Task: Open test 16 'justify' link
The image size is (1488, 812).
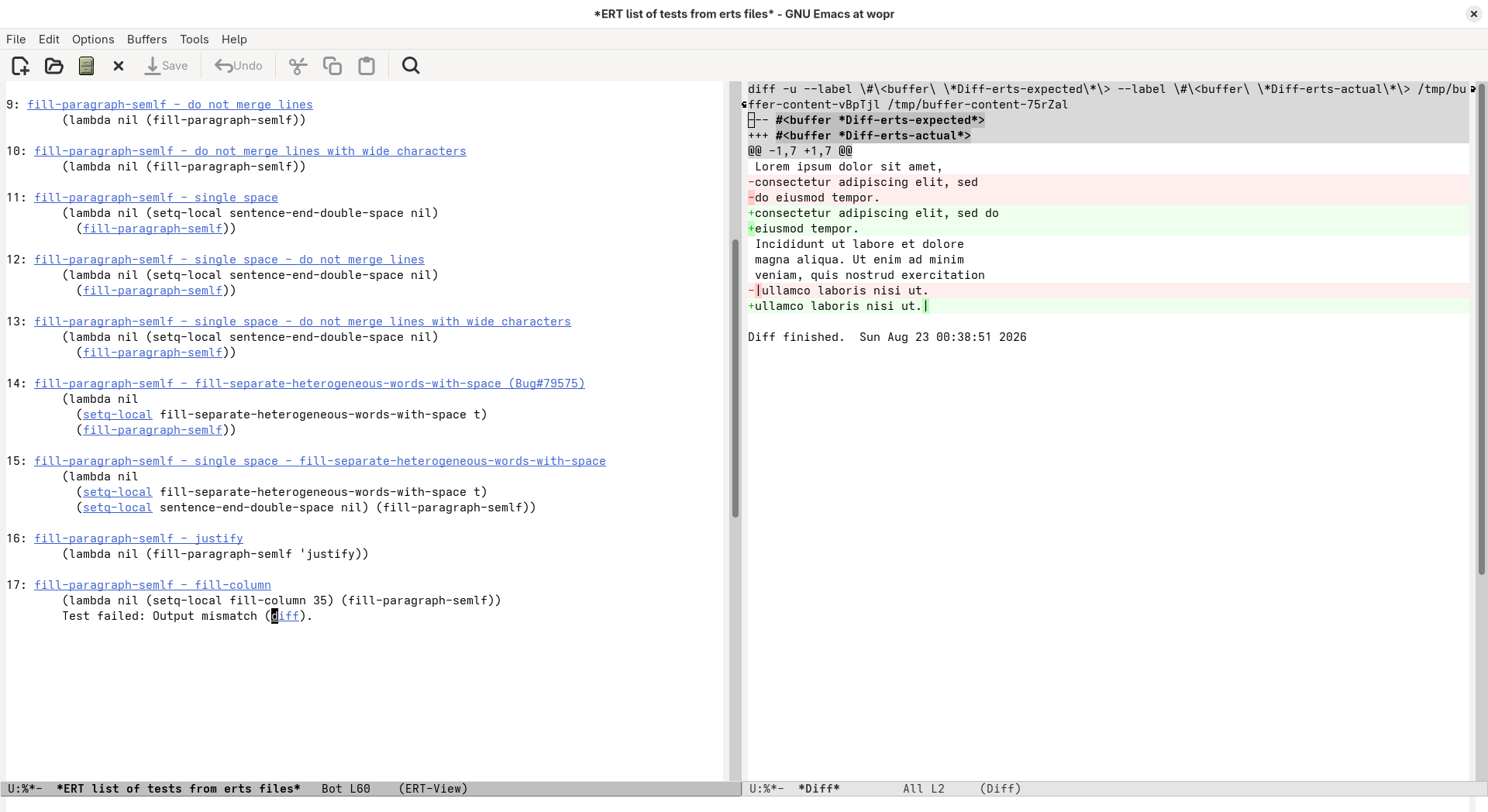Action: tap(139, 538)
